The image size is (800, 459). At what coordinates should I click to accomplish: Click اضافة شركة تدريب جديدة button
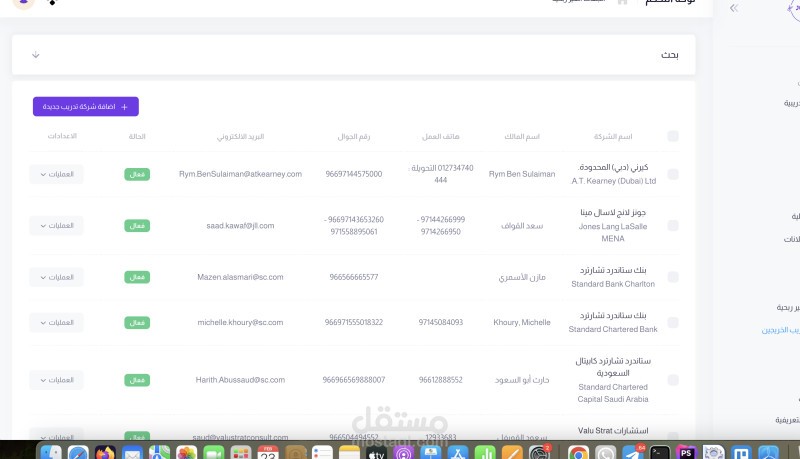click(x=86, y=107)
